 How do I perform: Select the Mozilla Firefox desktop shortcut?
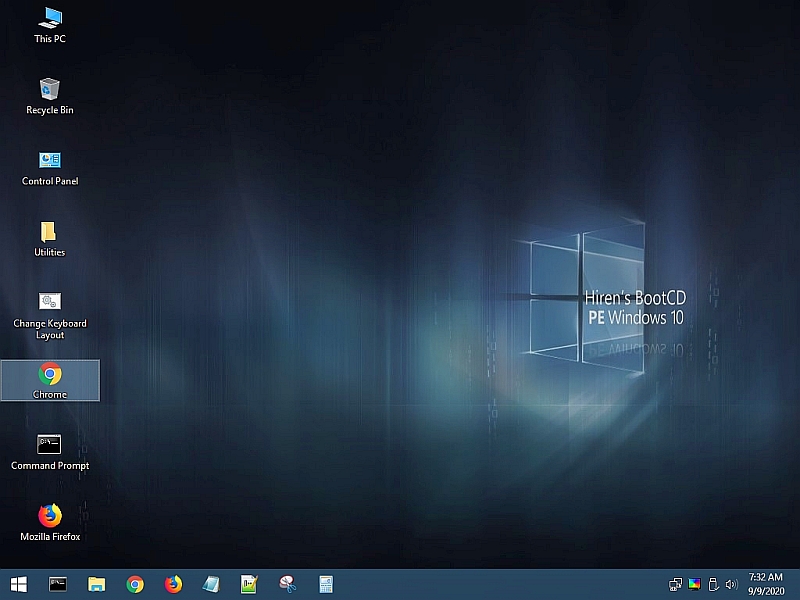pyautogui.click(x=50, y=523)
